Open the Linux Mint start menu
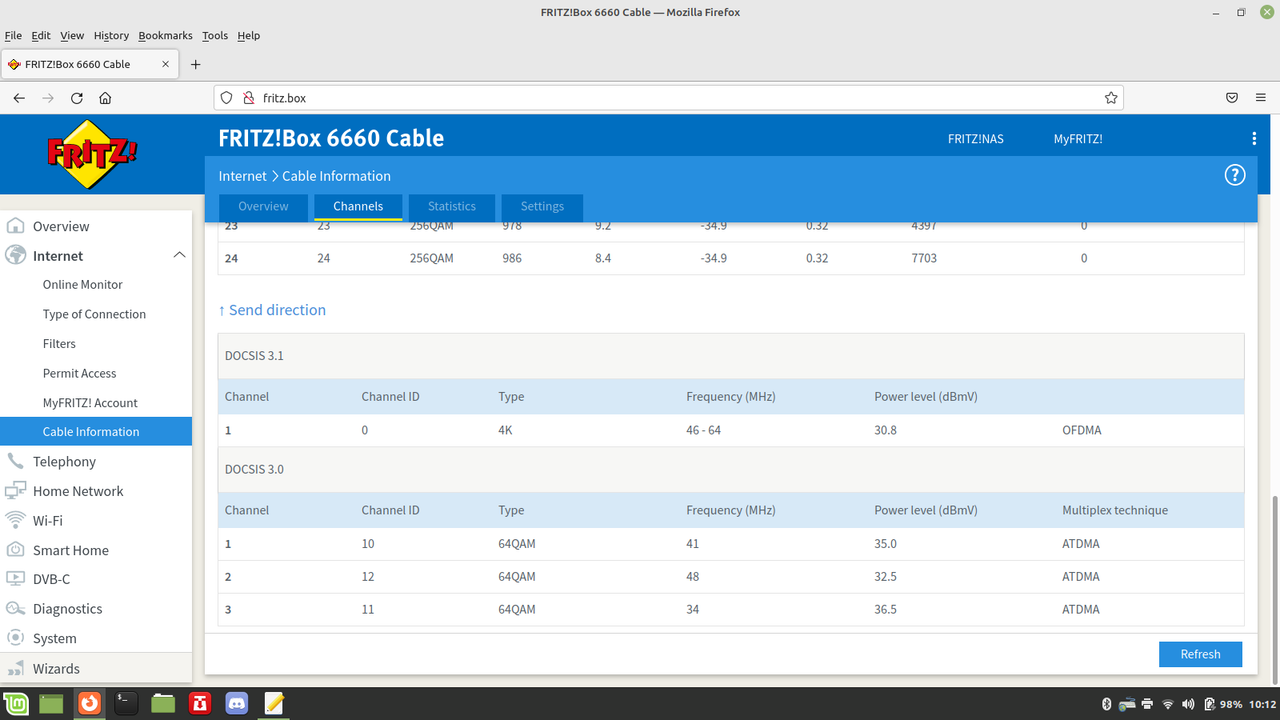 17,704
